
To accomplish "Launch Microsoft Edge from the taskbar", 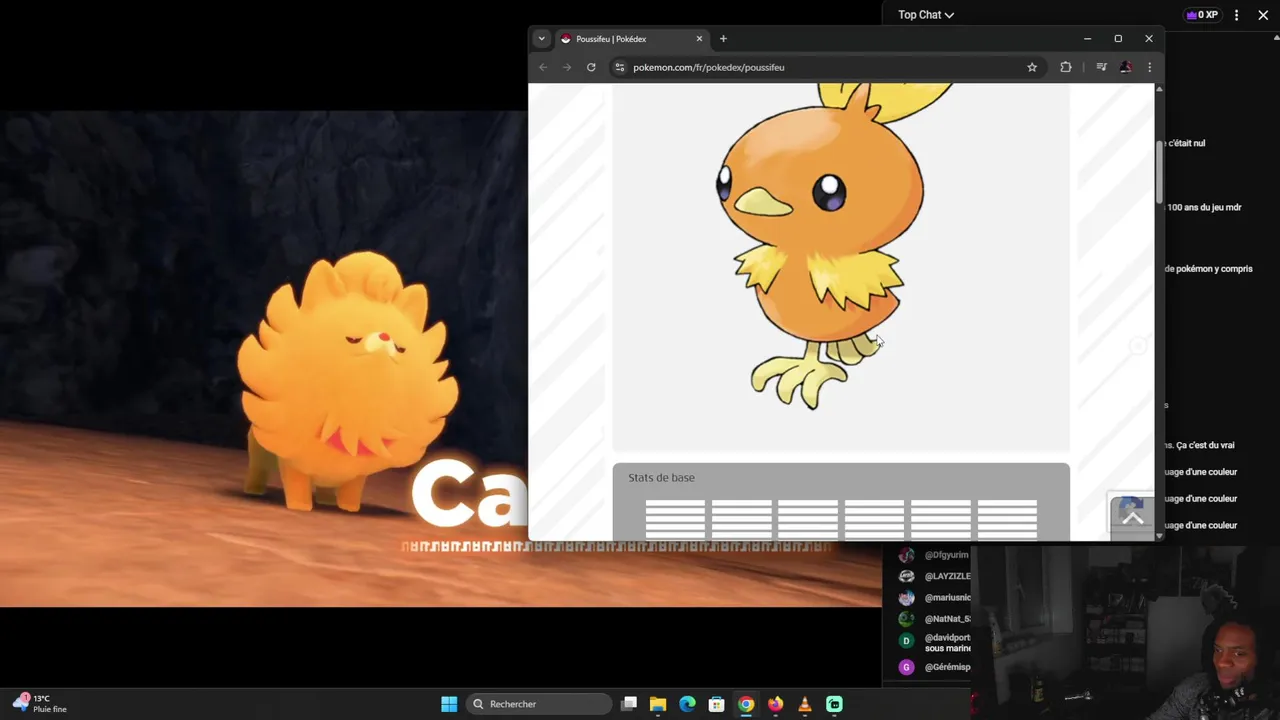I will click(x=687, y=704).
